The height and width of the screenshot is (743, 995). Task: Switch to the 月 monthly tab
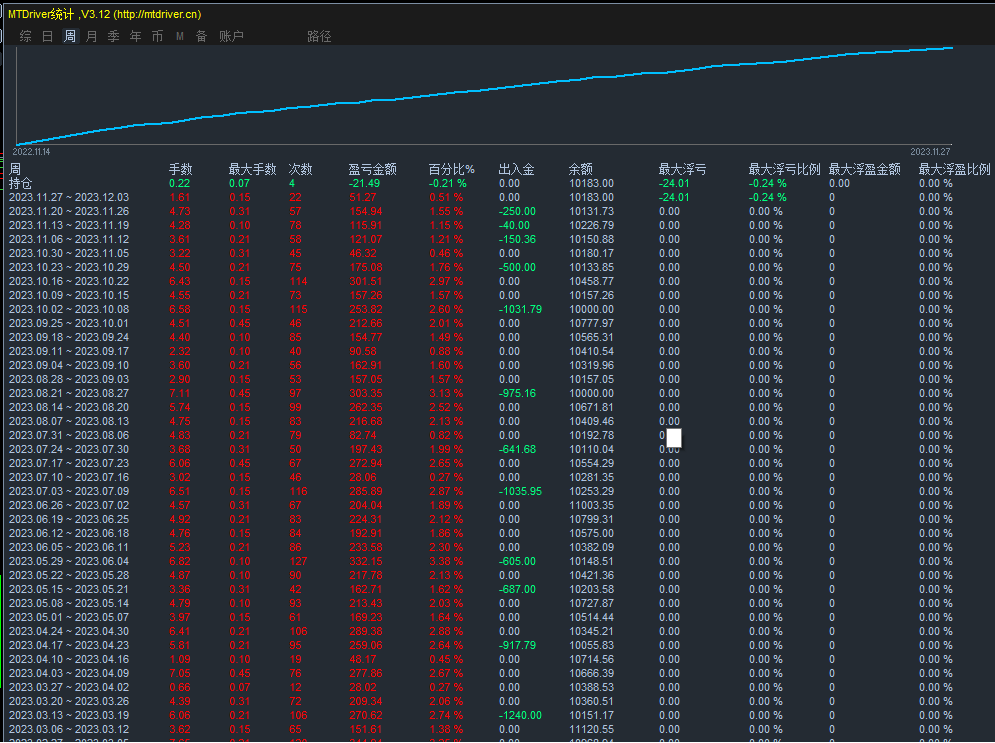point(92,37)
